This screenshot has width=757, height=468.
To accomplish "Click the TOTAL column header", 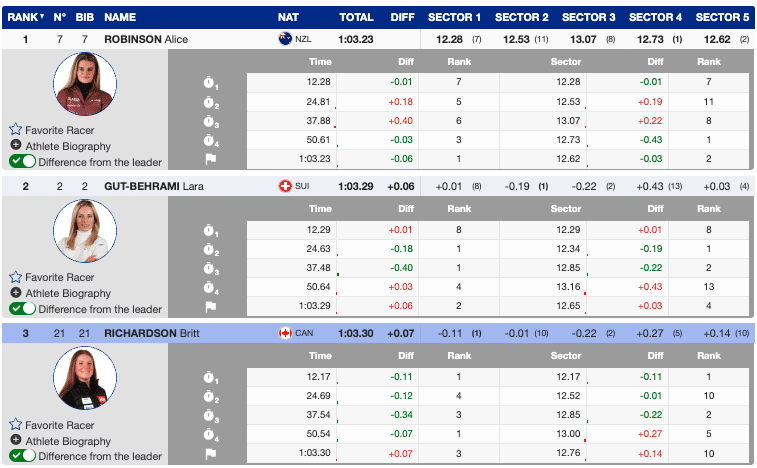I will tap(355, 17).
